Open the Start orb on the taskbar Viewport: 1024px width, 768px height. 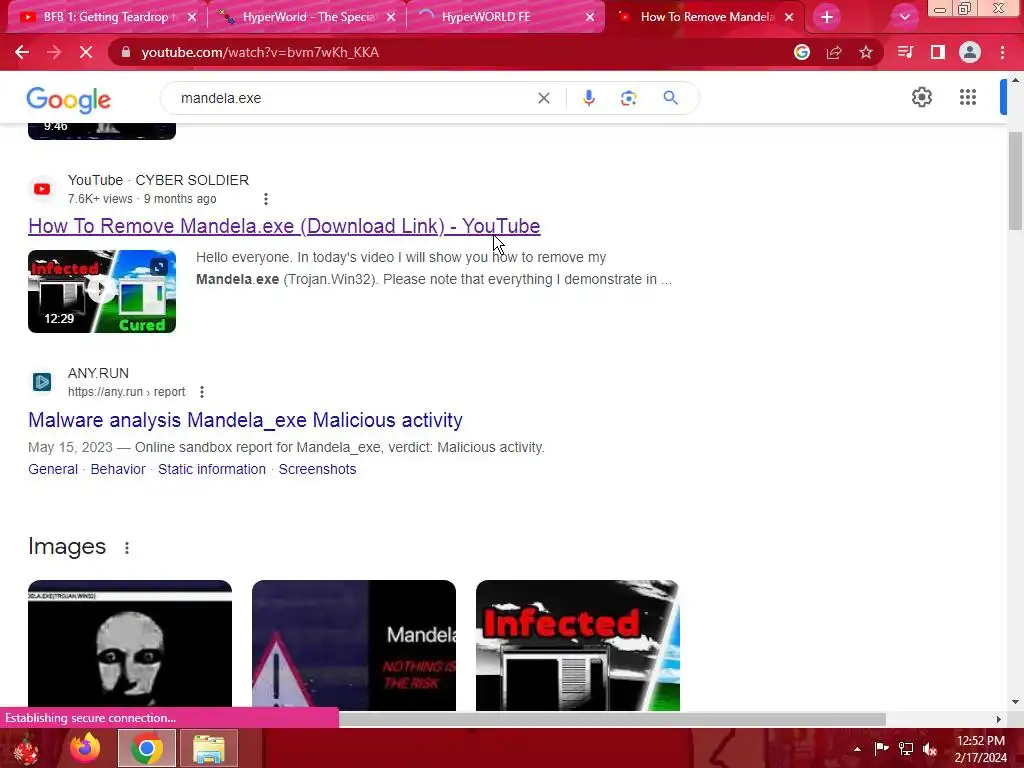pyautogui.click(x=26, y=748)
